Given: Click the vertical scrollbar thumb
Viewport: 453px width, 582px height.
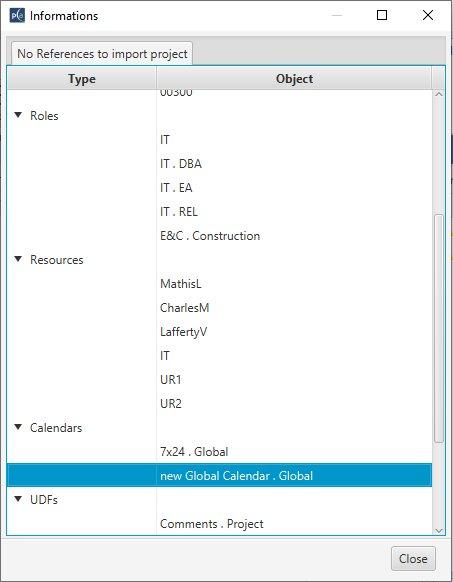Looking at the screenshot, I should click(x=439, y=328).
